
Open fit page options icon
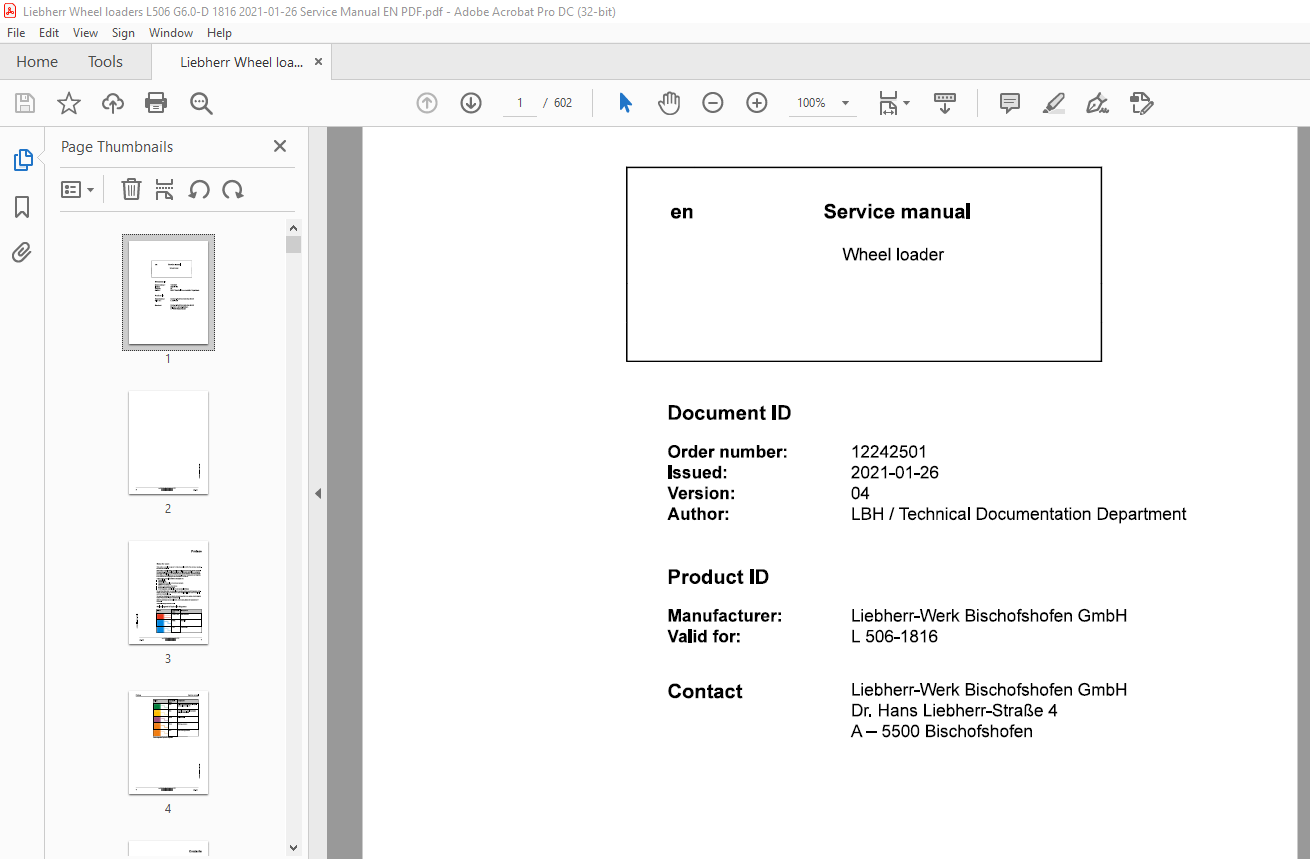[x=889, y=103]
